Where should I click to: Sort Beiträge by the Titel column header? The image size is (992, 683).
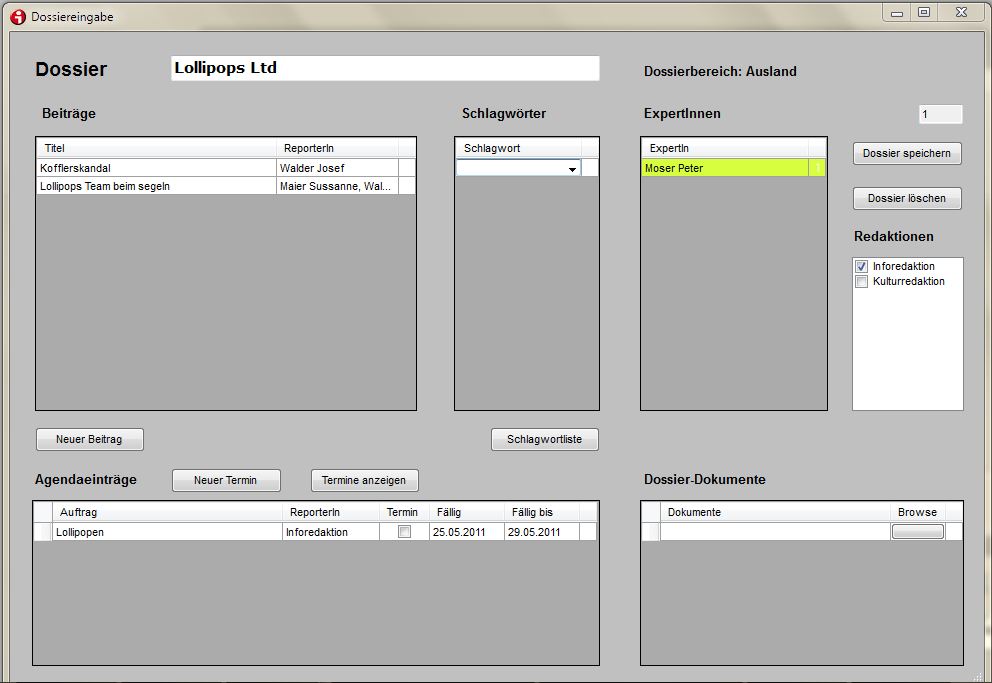(155, 148)
